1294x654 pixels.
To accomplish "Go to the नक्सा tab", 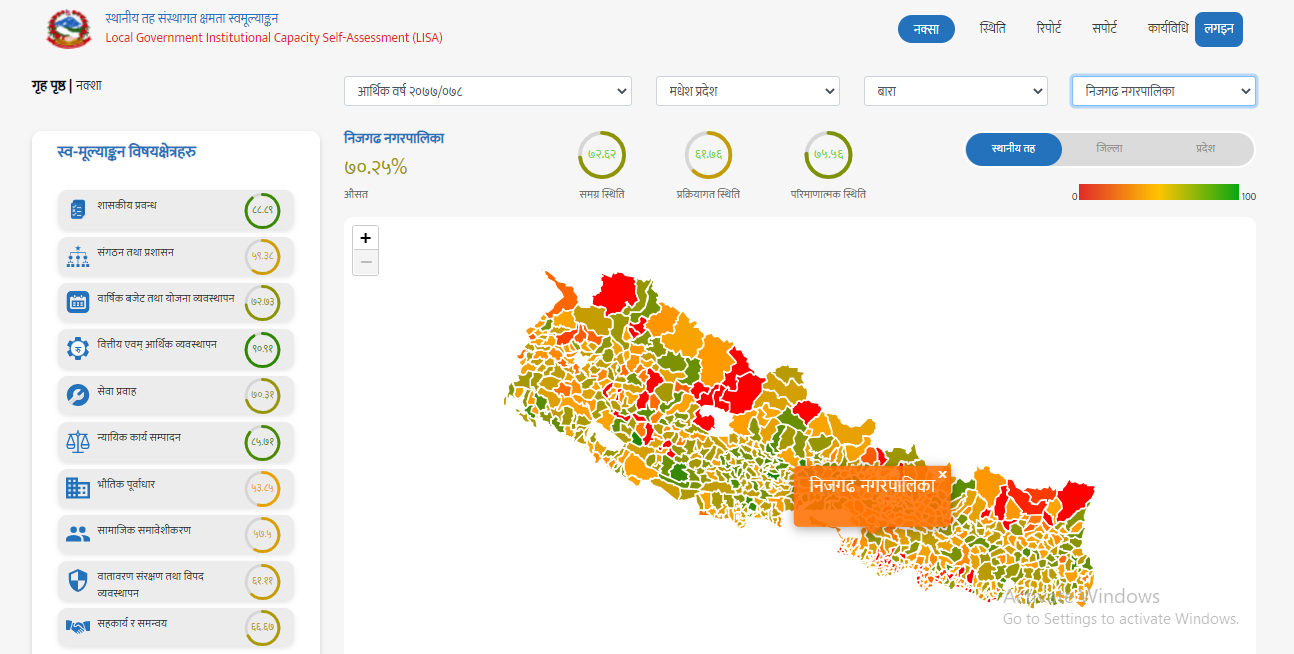I will click(926, 29).
